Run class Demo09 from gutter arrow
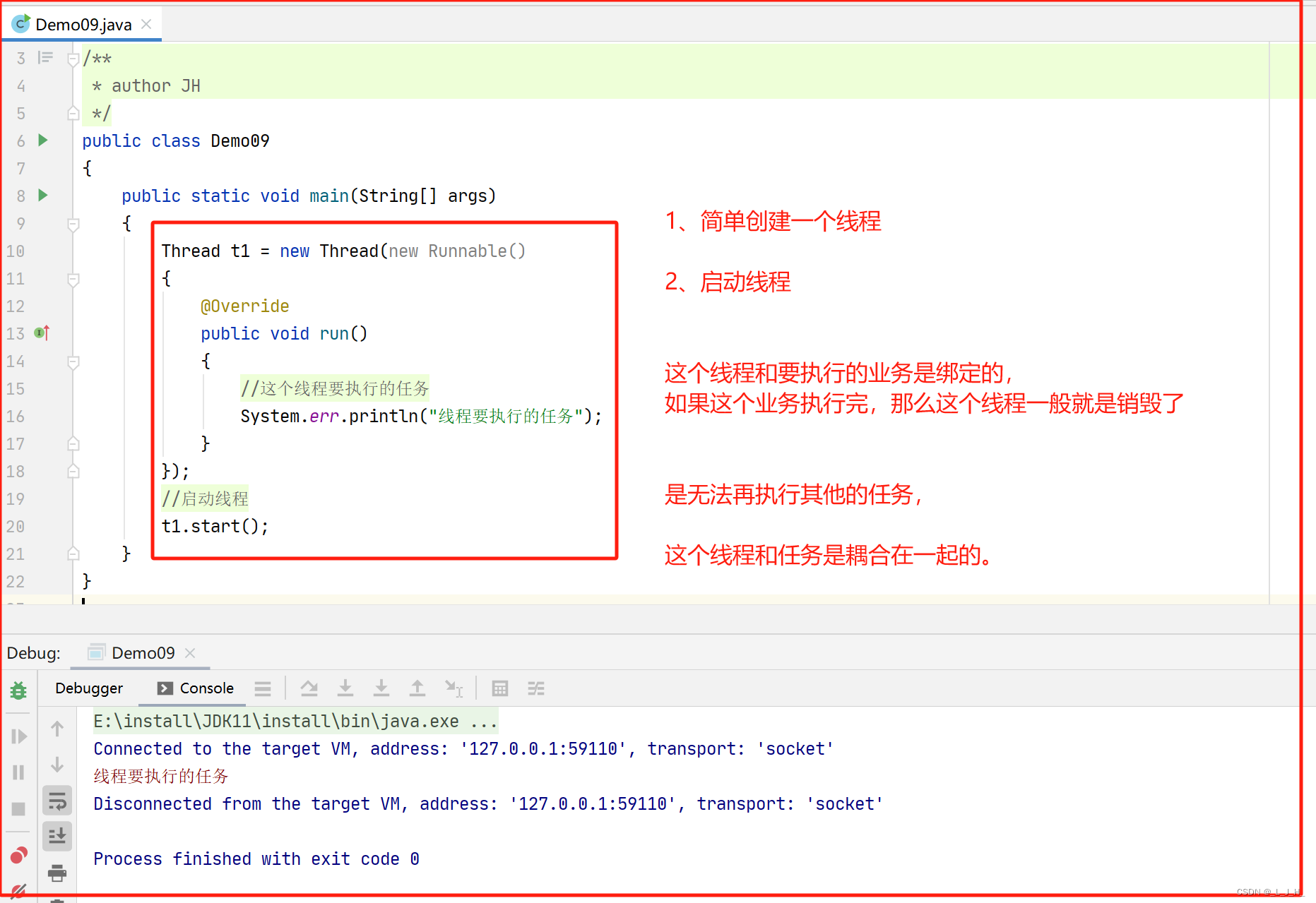 pos(42,140)
